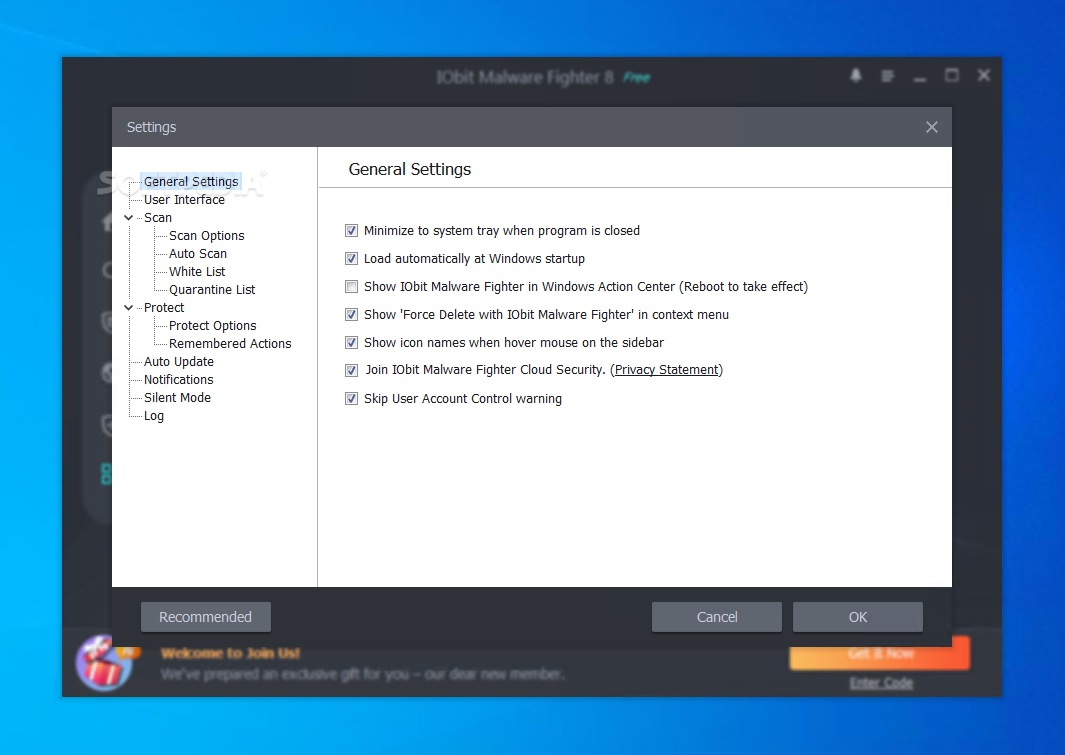Open Remembered Actions settings
This screenshot has height=755, width=1065.
click(x=230, y=344)
